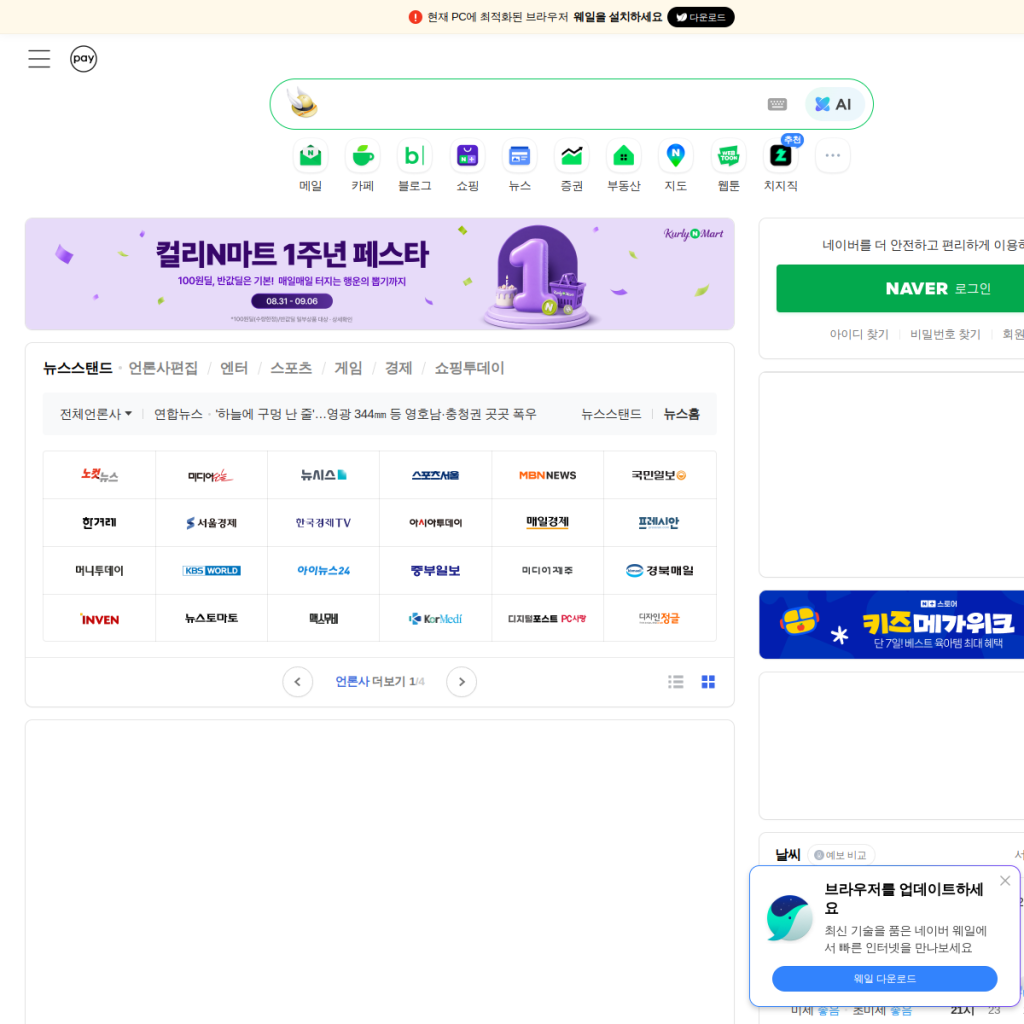Click the NAVER 로그인 button

(x=900, y=289)
